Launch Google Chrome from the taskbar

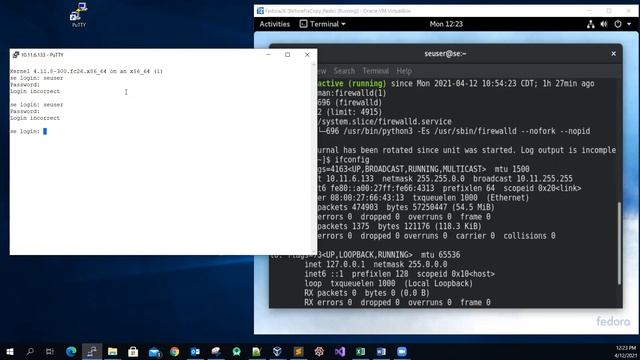[x=175, y=351]
